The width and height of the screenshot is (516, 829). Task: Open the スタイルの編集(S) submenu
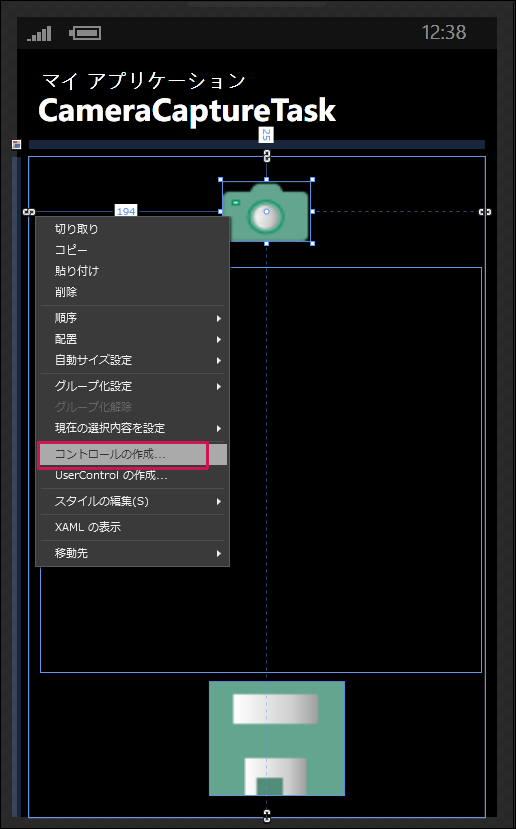pyautogui.click(x=133, y=501)
